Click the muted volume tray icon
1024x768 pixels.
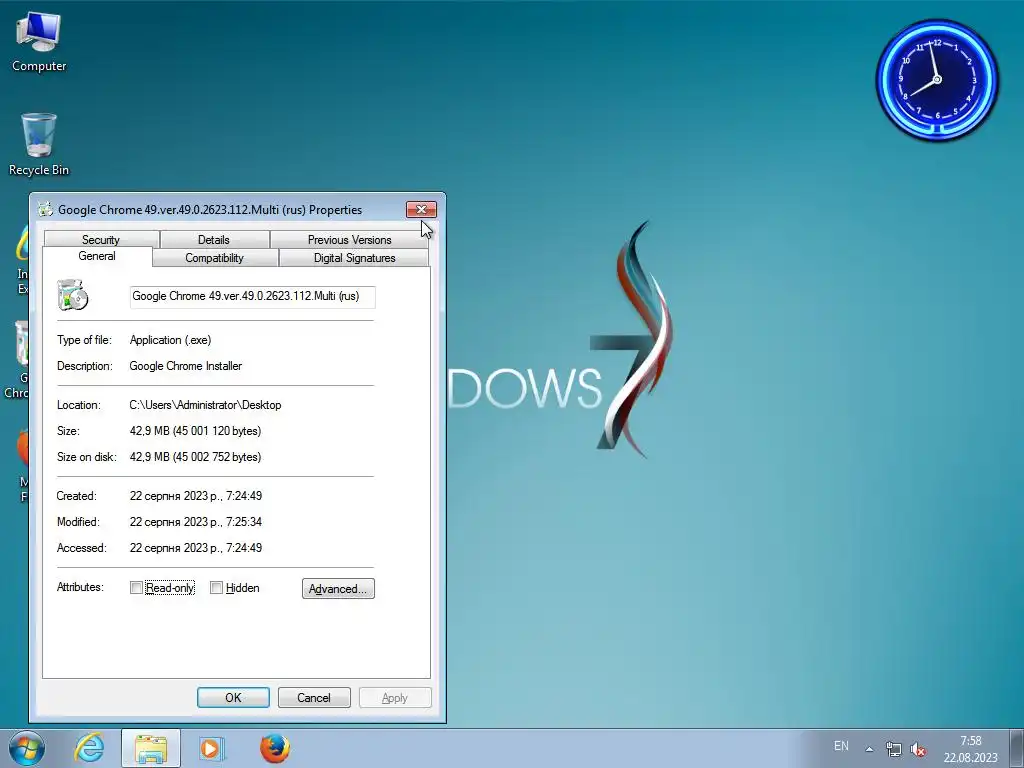(918, 749)
